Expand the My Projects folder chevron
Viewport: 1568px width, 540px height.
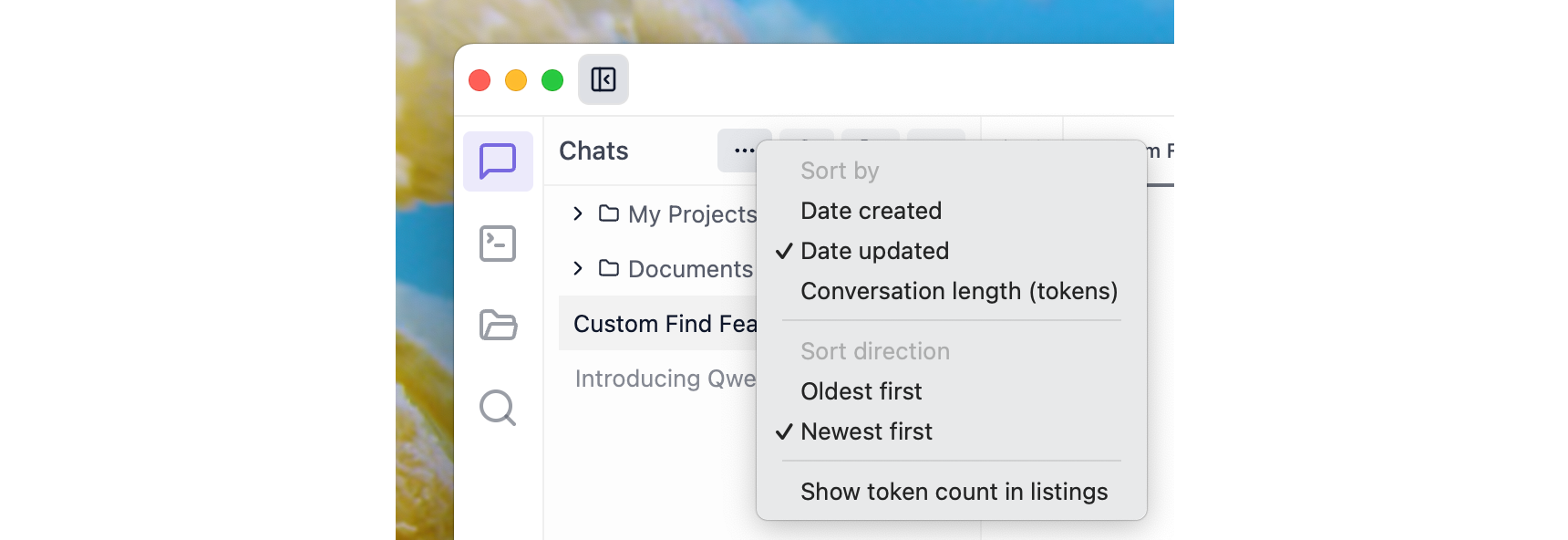(577, 213)
